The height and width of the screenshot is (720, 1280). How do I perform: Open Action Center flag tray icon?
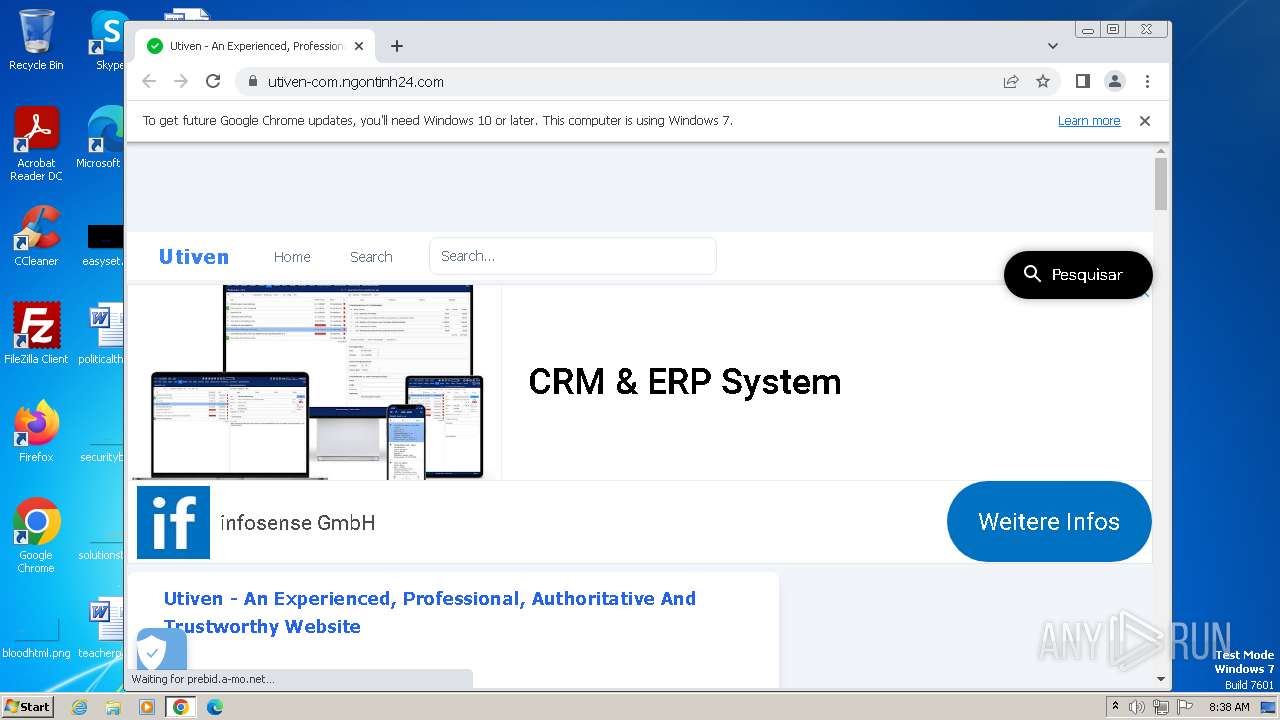(x=1185, y=707)
